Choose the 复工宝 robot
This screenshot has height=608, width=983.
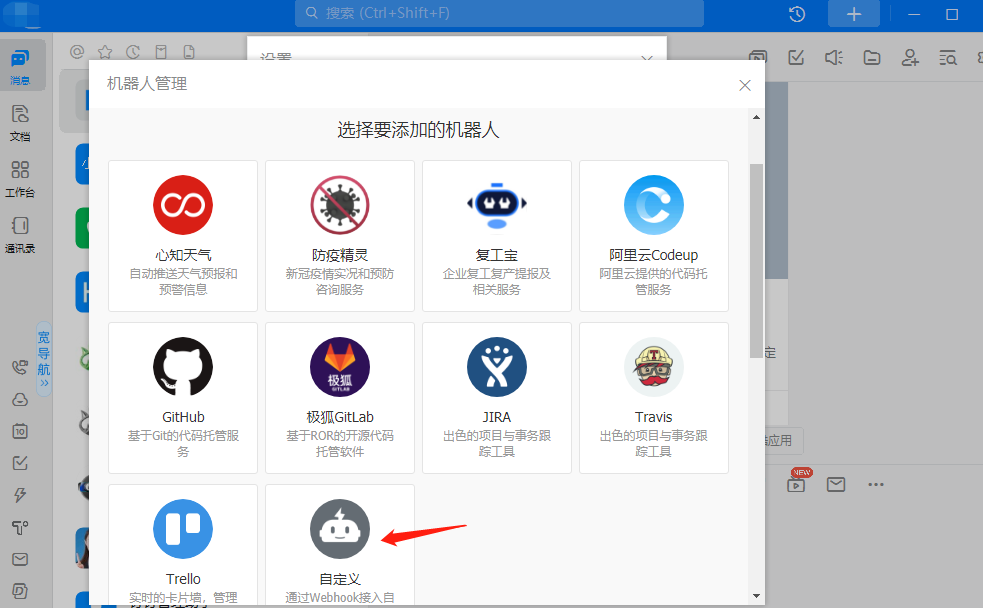497,236
